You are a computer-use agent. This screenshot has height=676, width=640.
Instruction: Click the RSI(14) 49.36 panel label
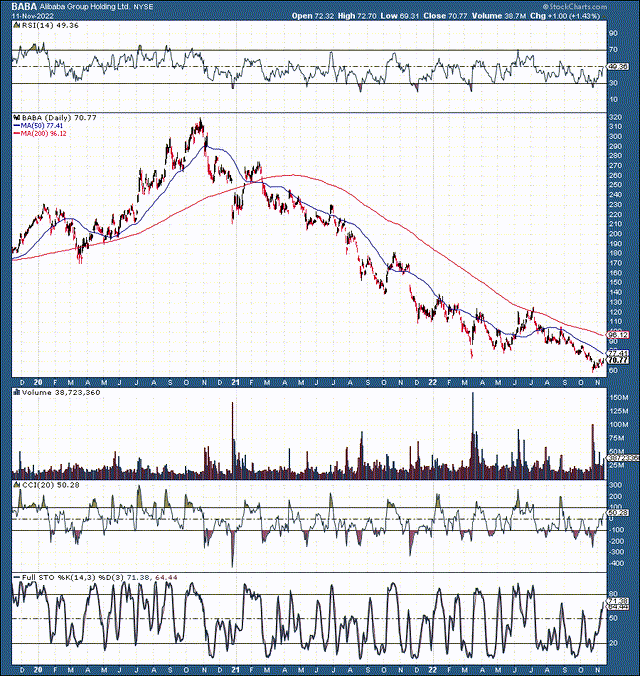(50, 25)
